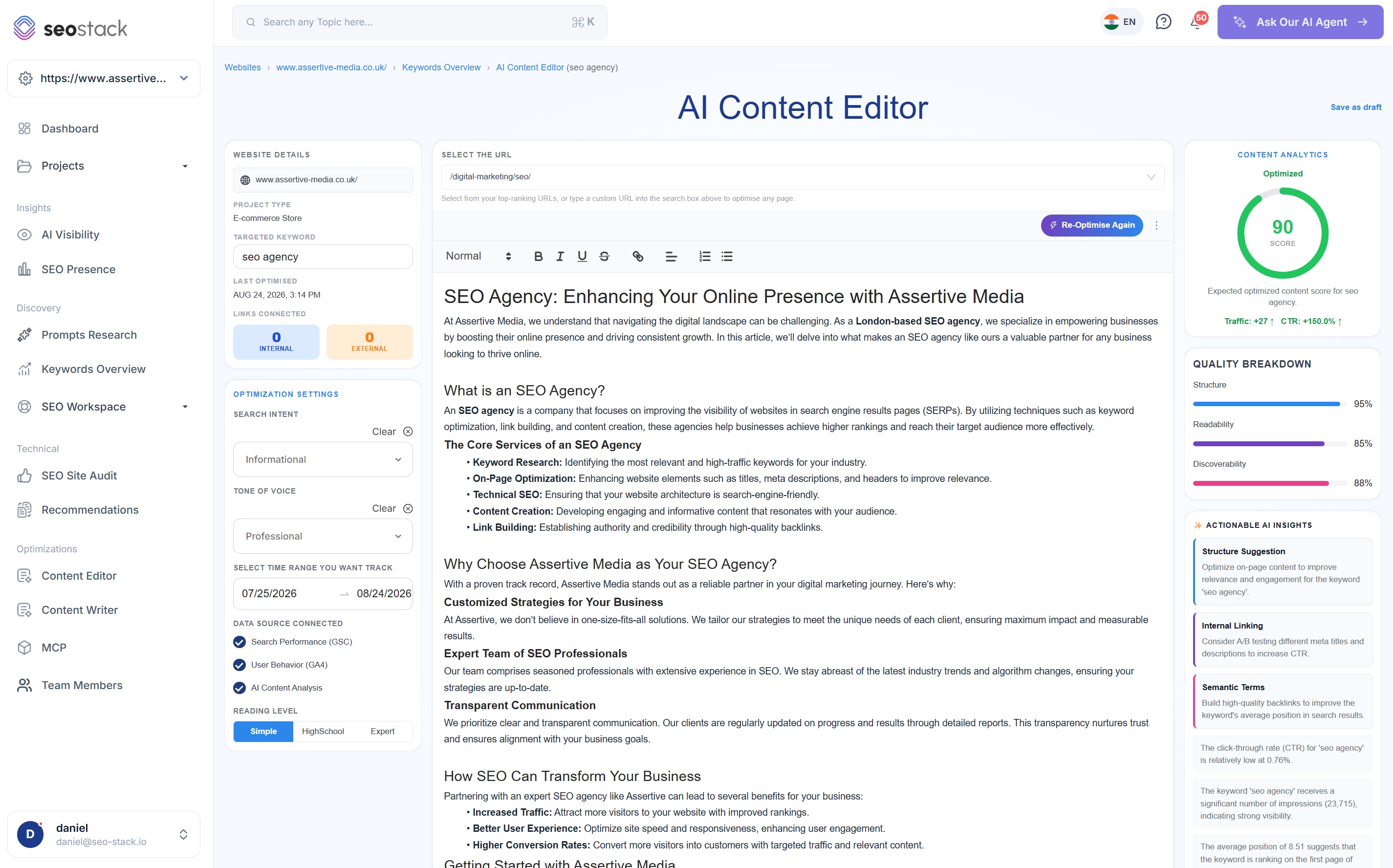Go to Websites breadcrumb link
The width and height of the screenshot is (1393, 868).
pos(242,67)
